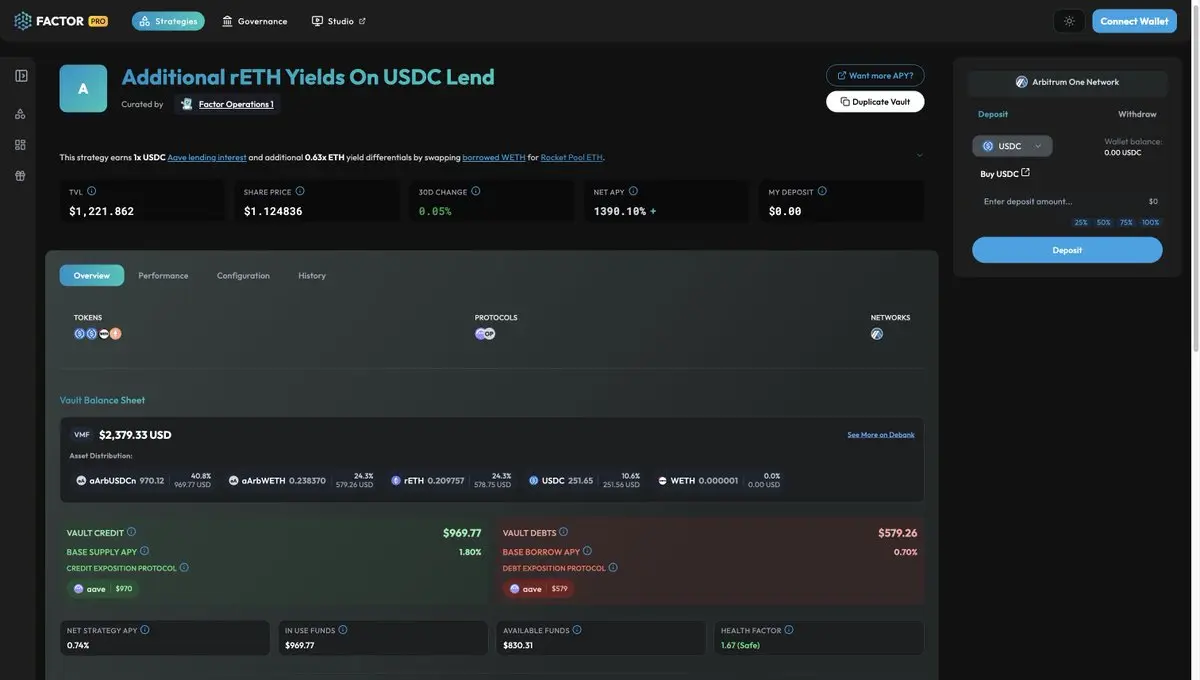The width and height of the screenshot is (1200, 680).
Task: Show the Debt Exposition Protocol info icon
Action: click(x=613, y=567)
